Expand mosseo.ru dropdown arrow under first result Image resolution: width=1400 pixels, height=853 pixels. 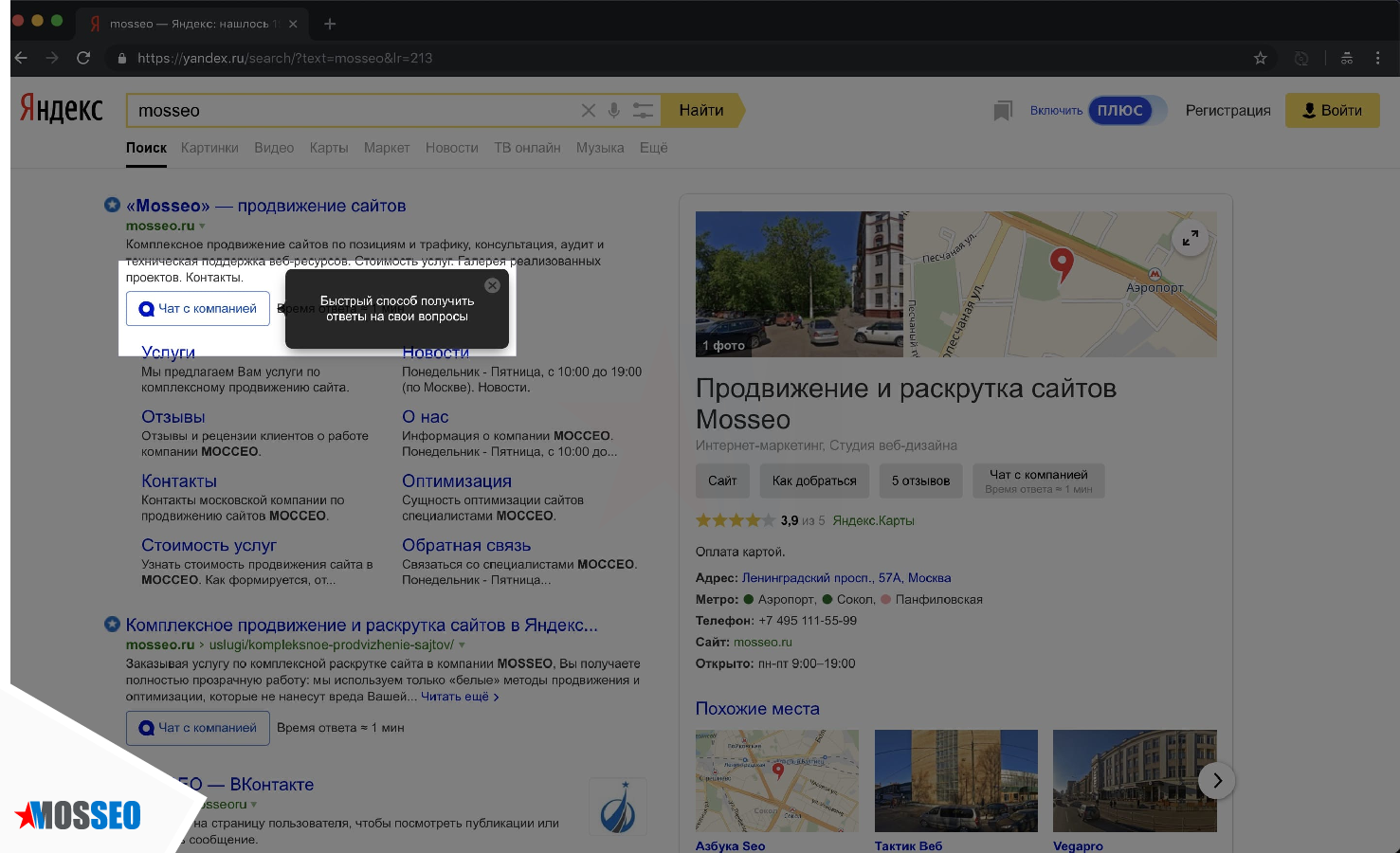coord(202,227)
